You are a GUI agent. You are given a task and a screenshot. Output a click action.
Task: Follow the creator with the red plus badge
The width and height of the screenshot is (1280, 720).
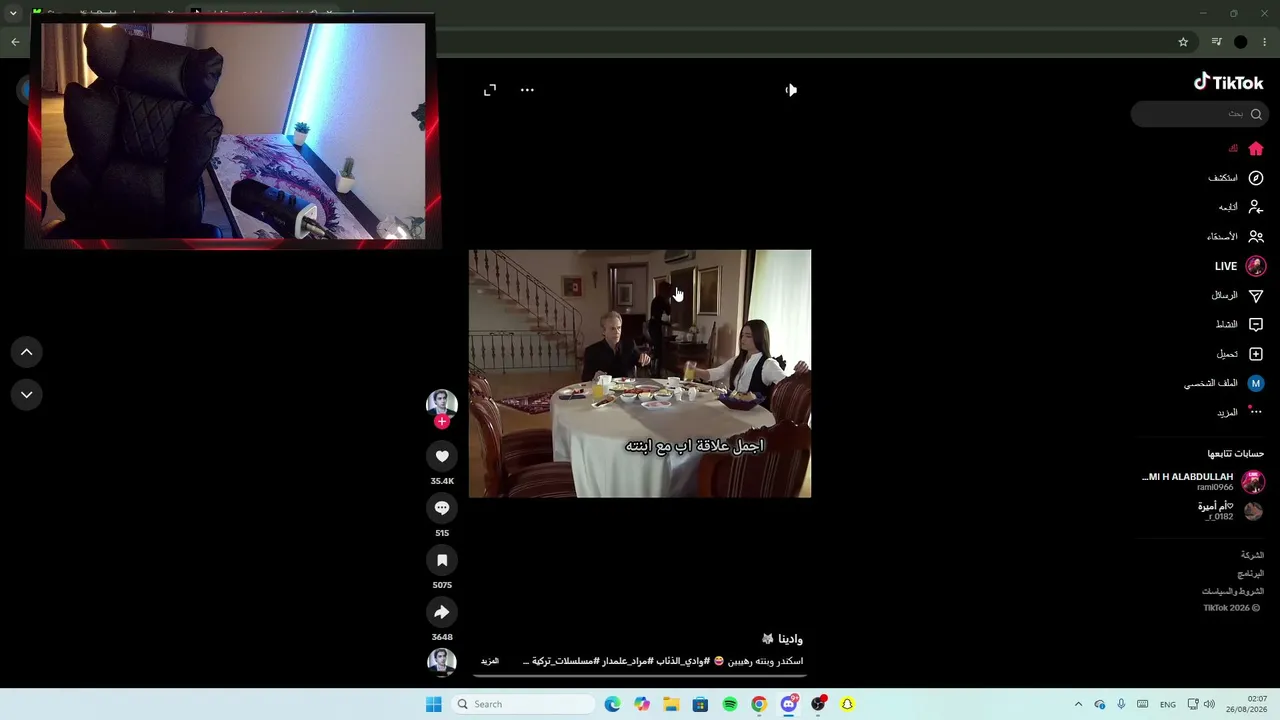tap(442, 422)
